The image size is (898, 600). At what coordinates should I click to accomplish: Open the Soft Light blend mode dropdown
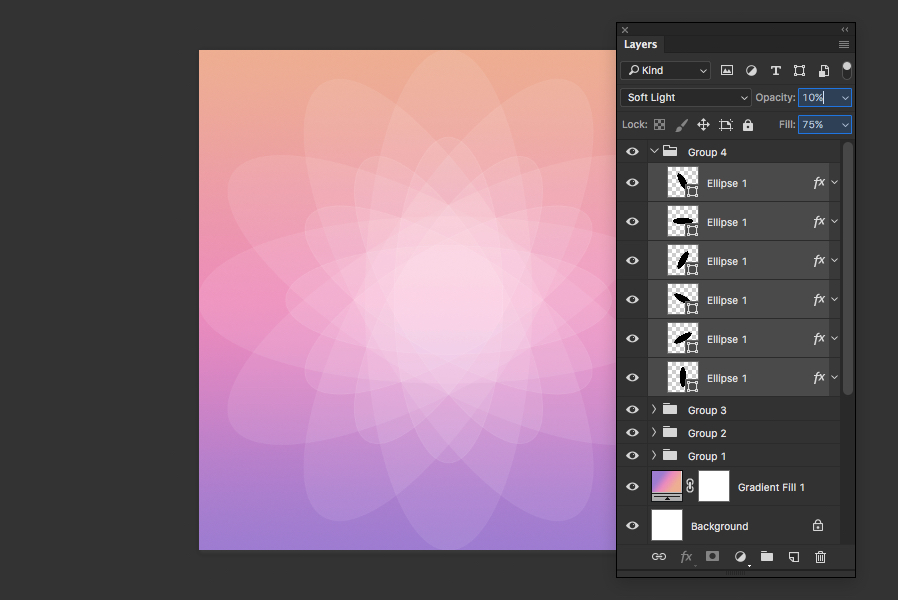686,97
